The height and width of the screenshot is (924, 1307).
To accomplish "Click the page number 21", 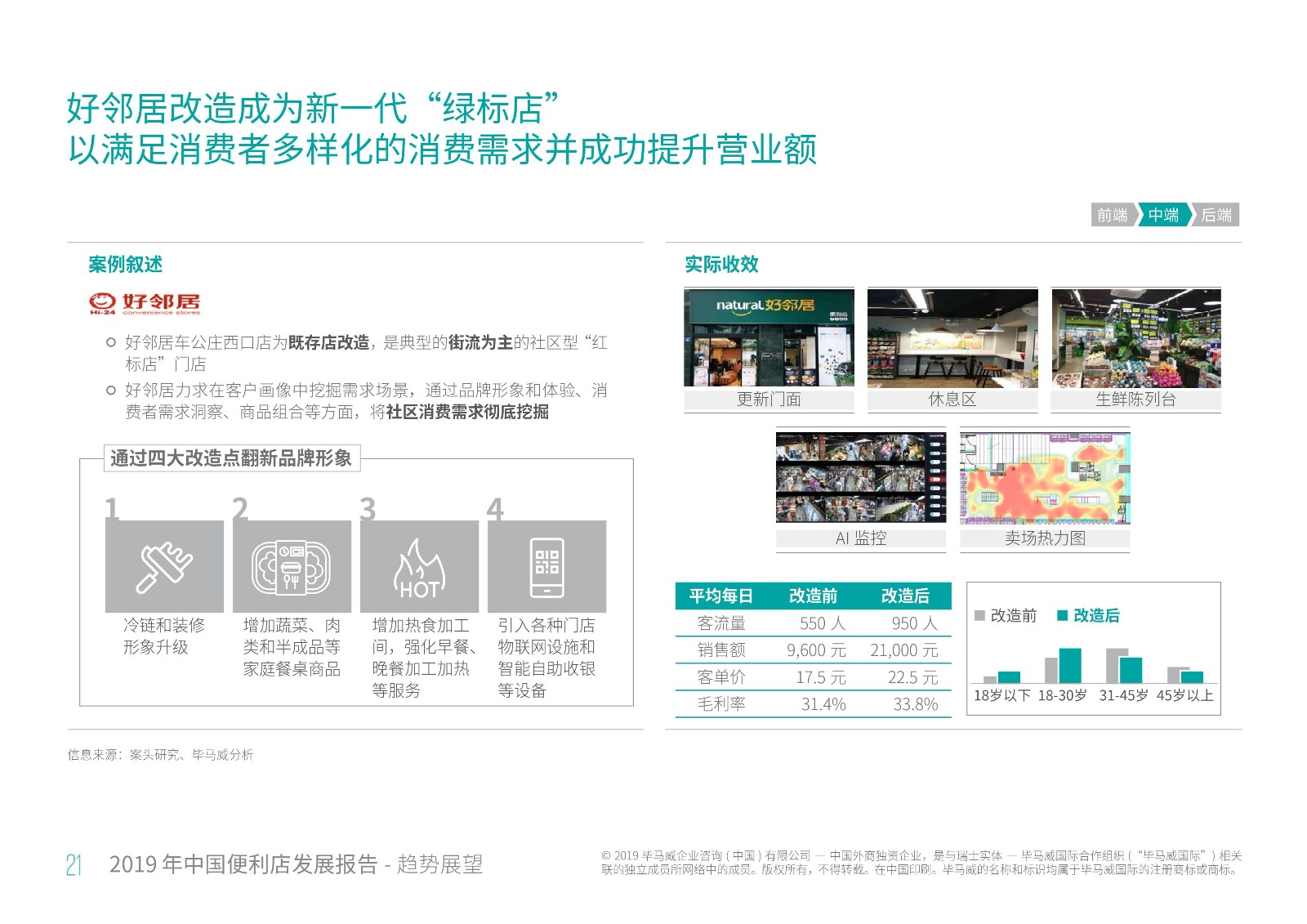I will [74, 865].
